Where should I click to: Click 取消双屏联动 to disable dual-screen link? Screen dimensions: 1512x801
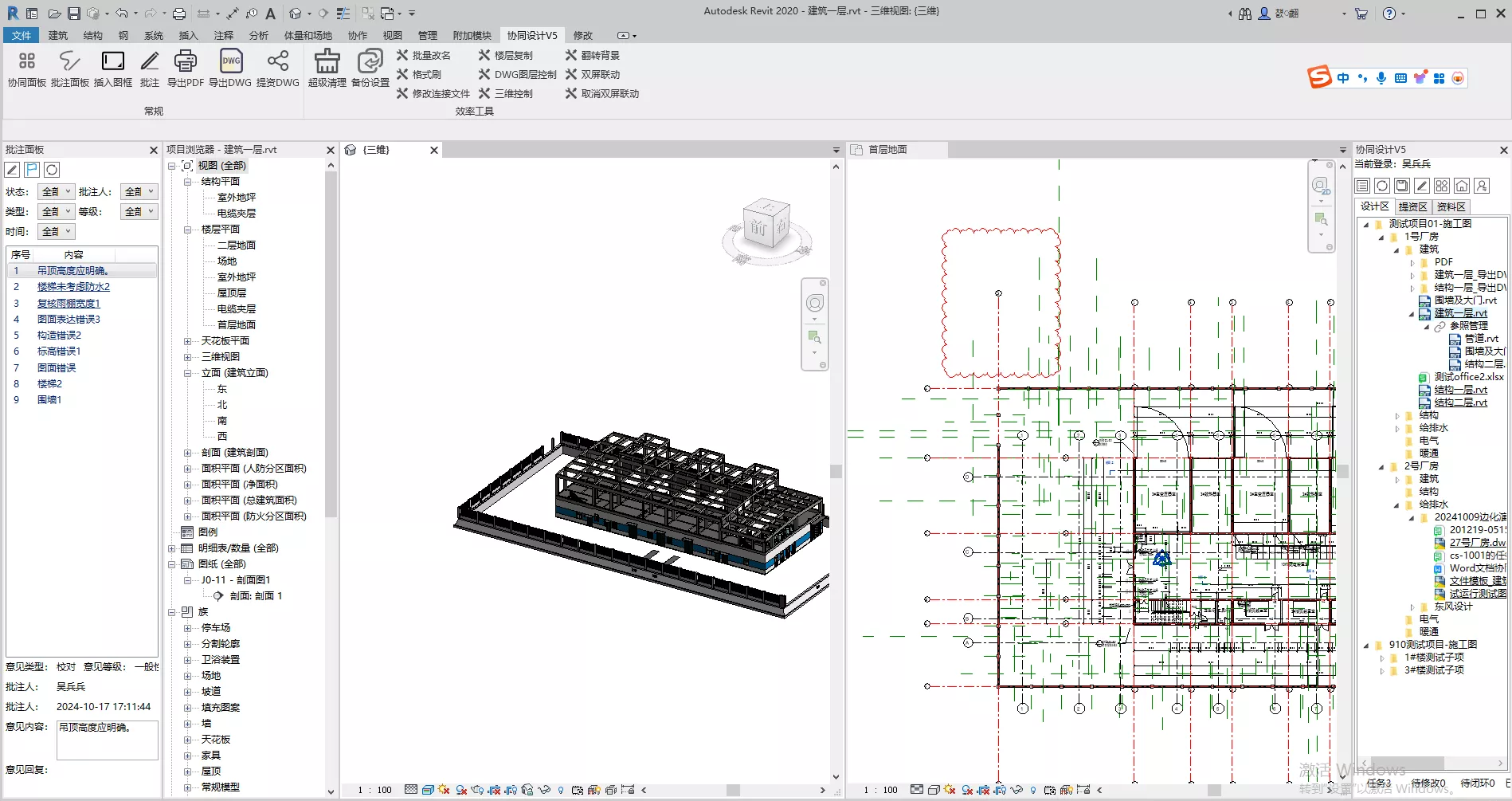[602, 93]
